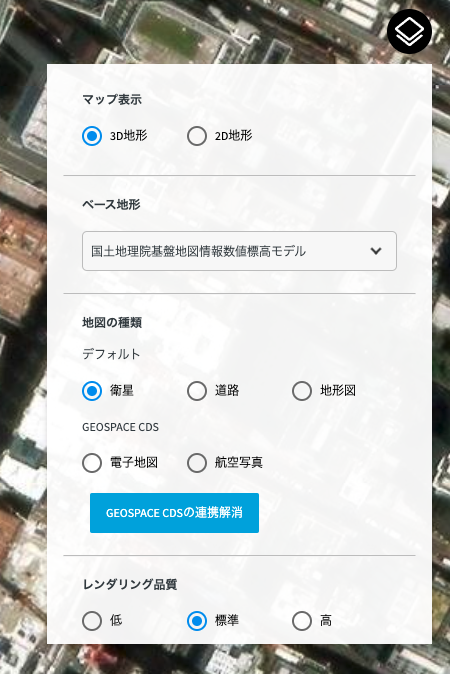This screenshot has width=450, height=674.
Task: Pick the 航空写真 radio circle
Action: coord(197,463)
